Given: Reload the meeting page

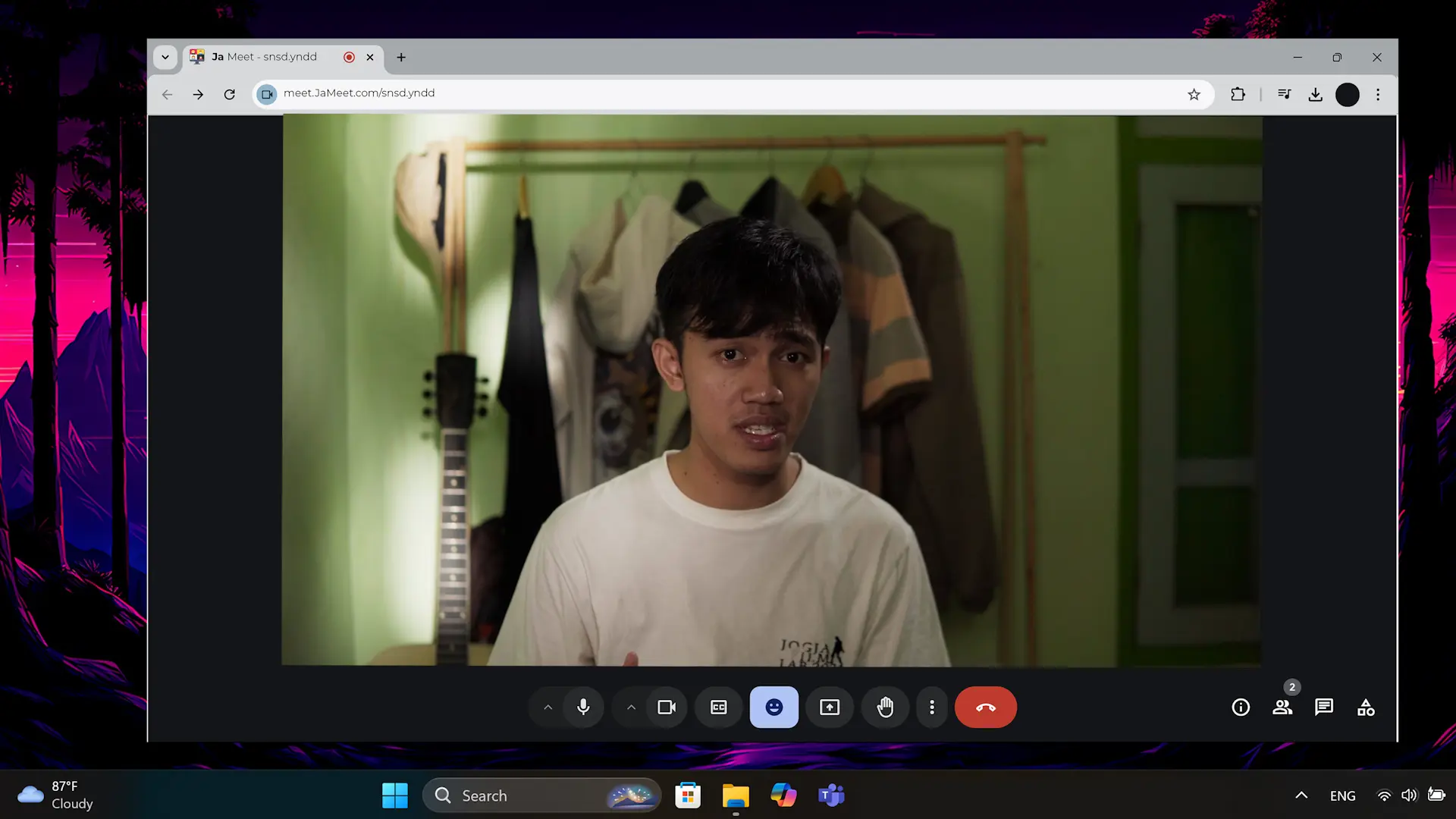Looking at the screenshot, I should click(x=229, y=94).
